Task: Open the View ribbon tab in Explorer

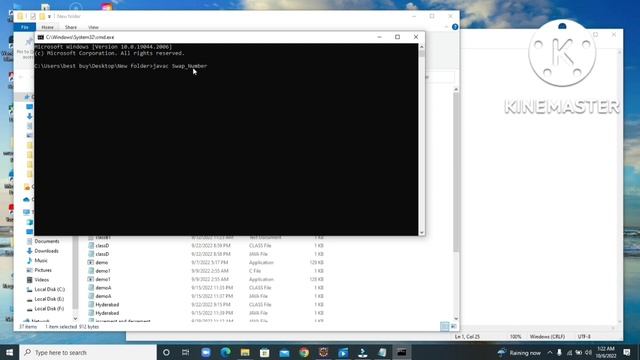Action: tap(93, 27)
